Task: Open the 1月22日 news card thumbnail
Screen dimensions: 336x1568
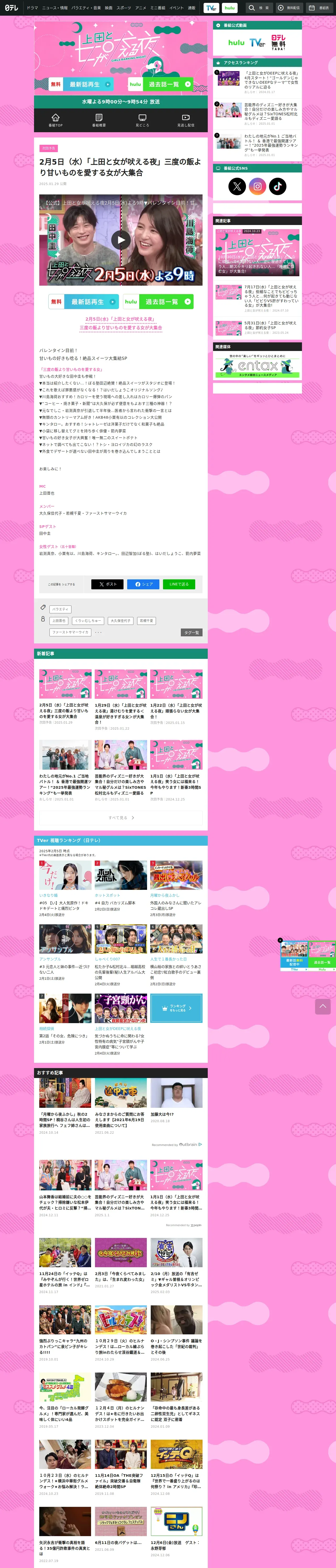Action: pos(176,685)
